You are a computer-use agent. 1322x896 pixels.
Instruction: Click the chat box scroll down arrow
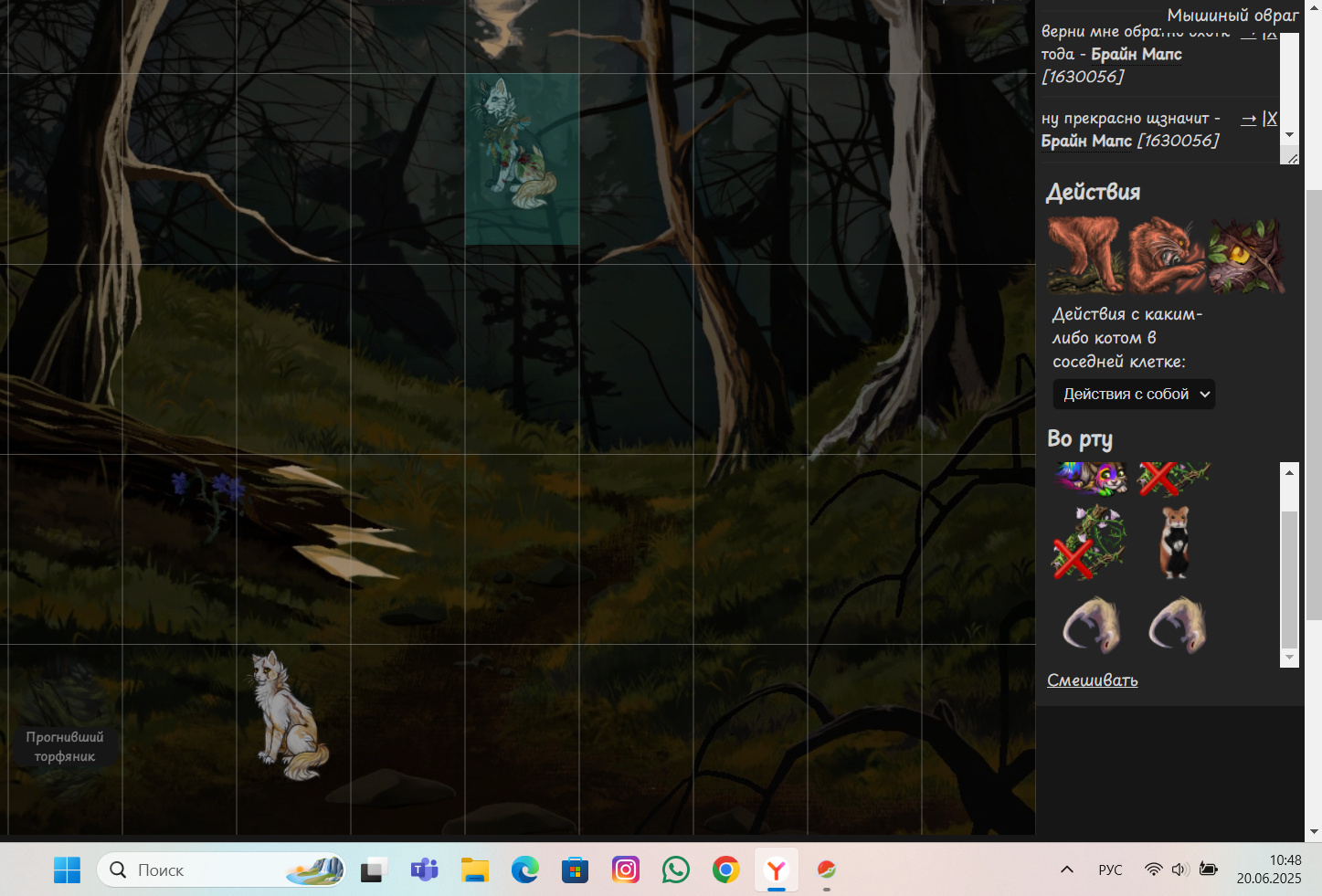[x=1289, y=134]
